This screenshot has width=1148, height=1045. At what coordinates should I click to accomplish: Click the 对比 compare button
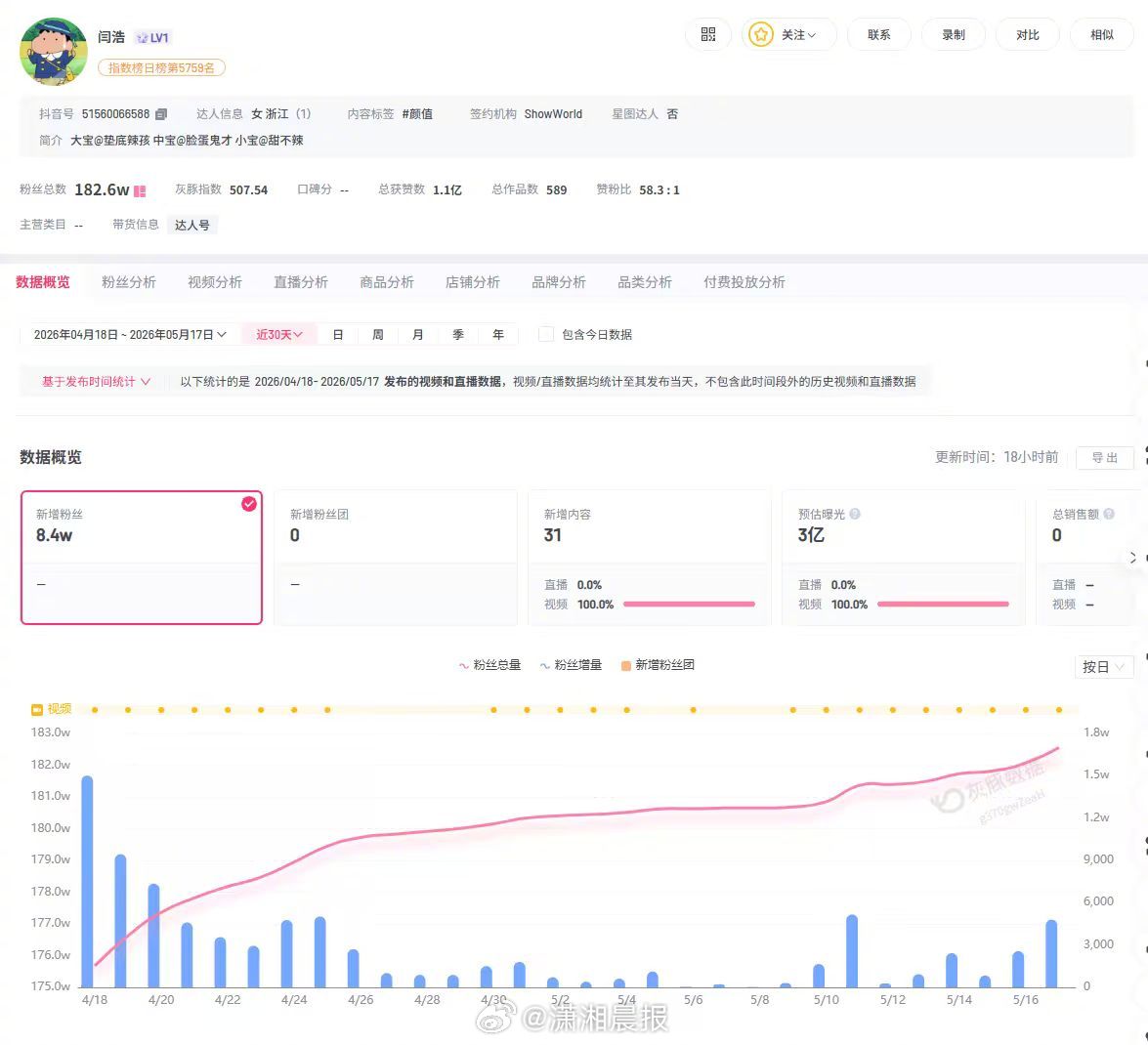[1027, 34]
